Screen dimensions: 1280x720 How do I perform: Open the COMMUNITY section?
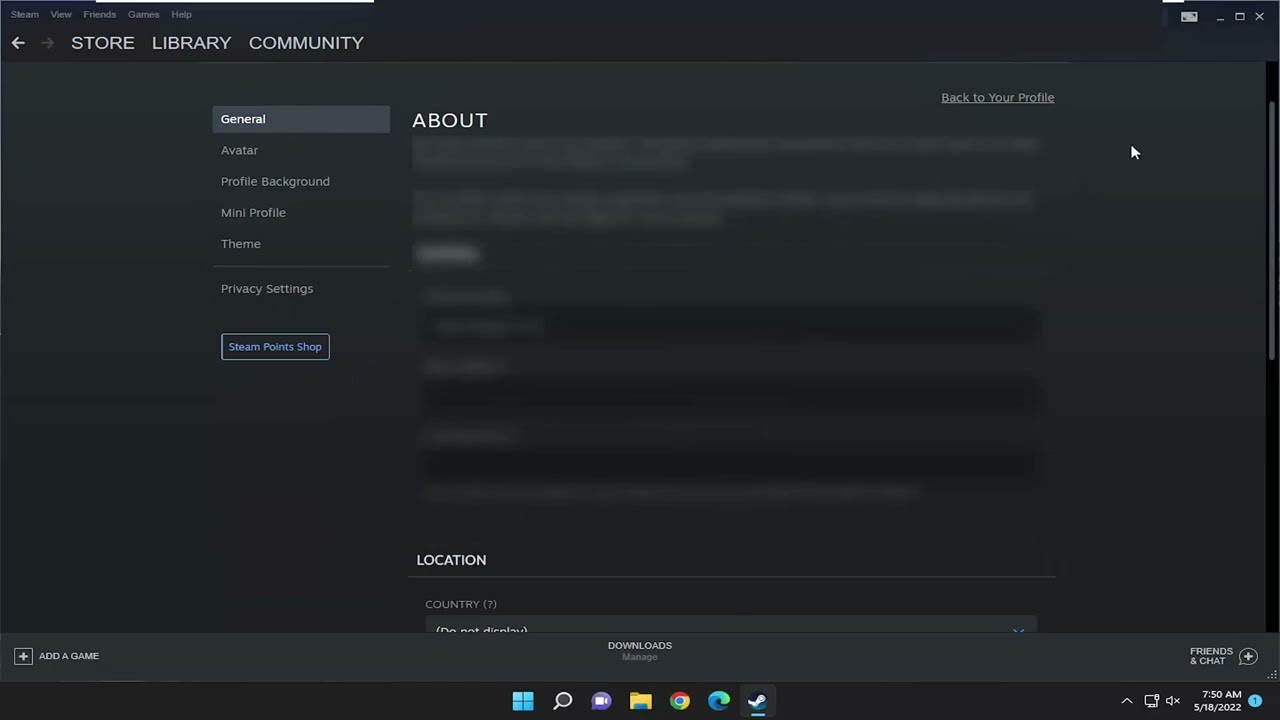[x=306, y=42]
